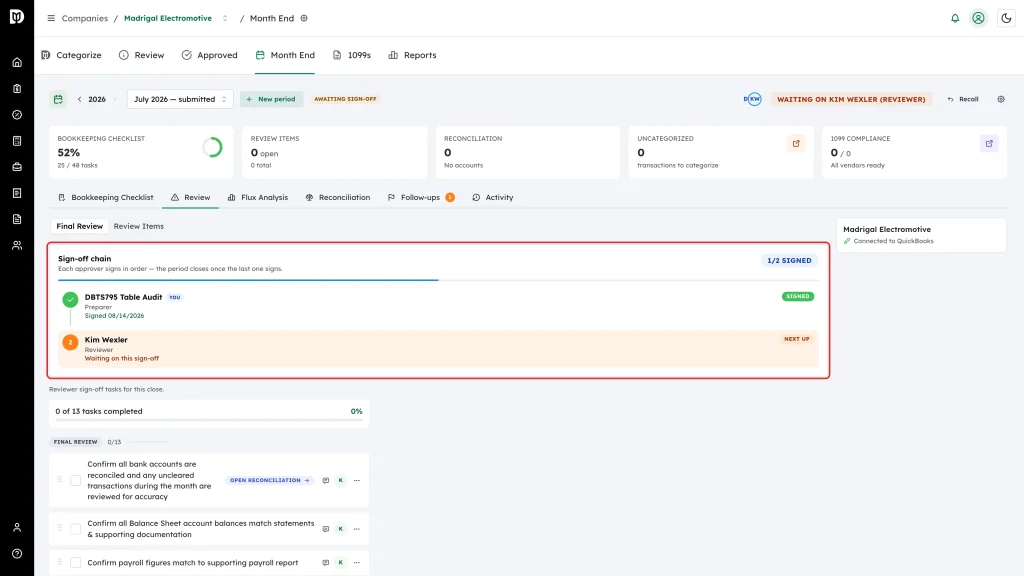Click Waiting on Kim Wexler (Reviewer) badge
Viewport: 1024px width, 576px height.
pyautogui.click(x=851, y=99)
